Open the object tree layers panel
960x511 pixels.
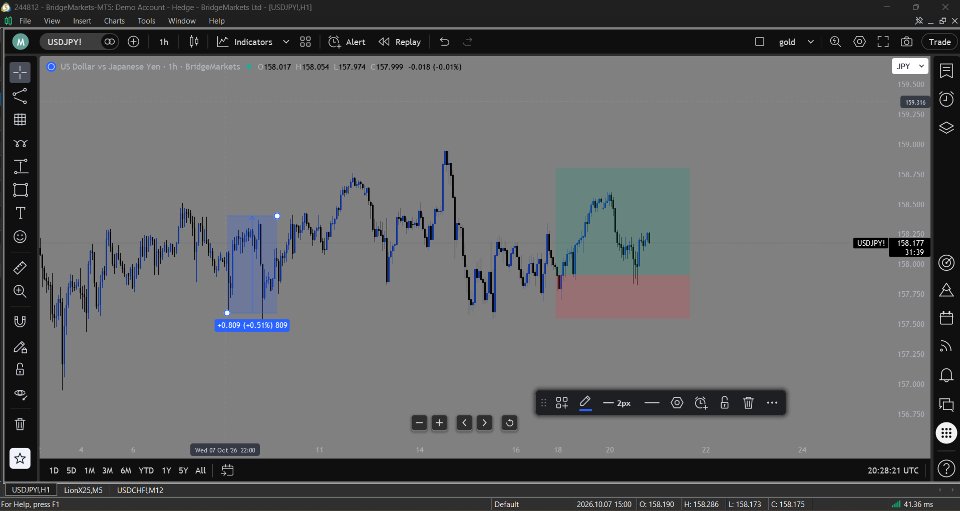pos(947,127)
